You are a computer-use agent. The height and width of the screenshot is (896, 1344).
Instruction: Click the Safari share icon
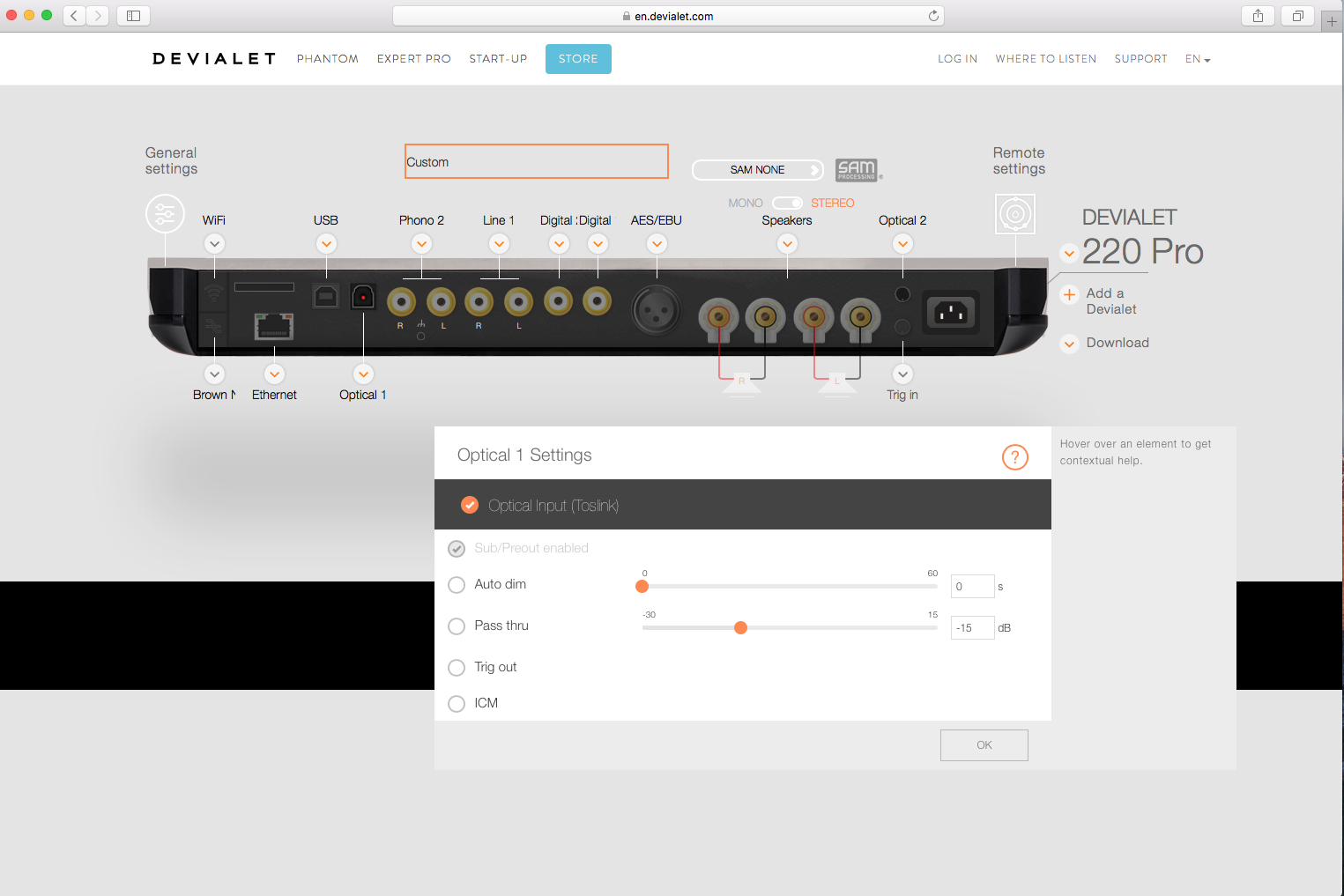[1258, 16]
